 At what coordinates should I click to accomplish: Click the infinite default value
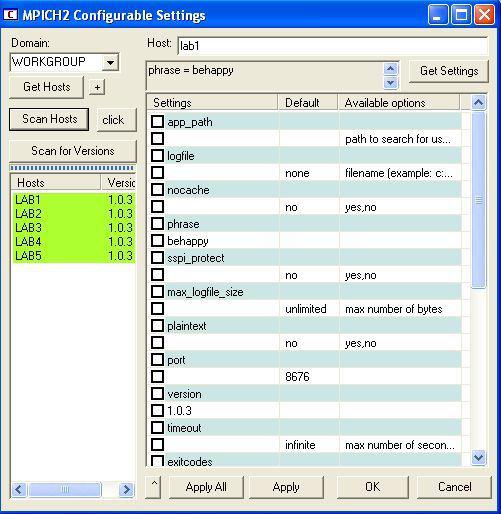click(x=300, y=445)
